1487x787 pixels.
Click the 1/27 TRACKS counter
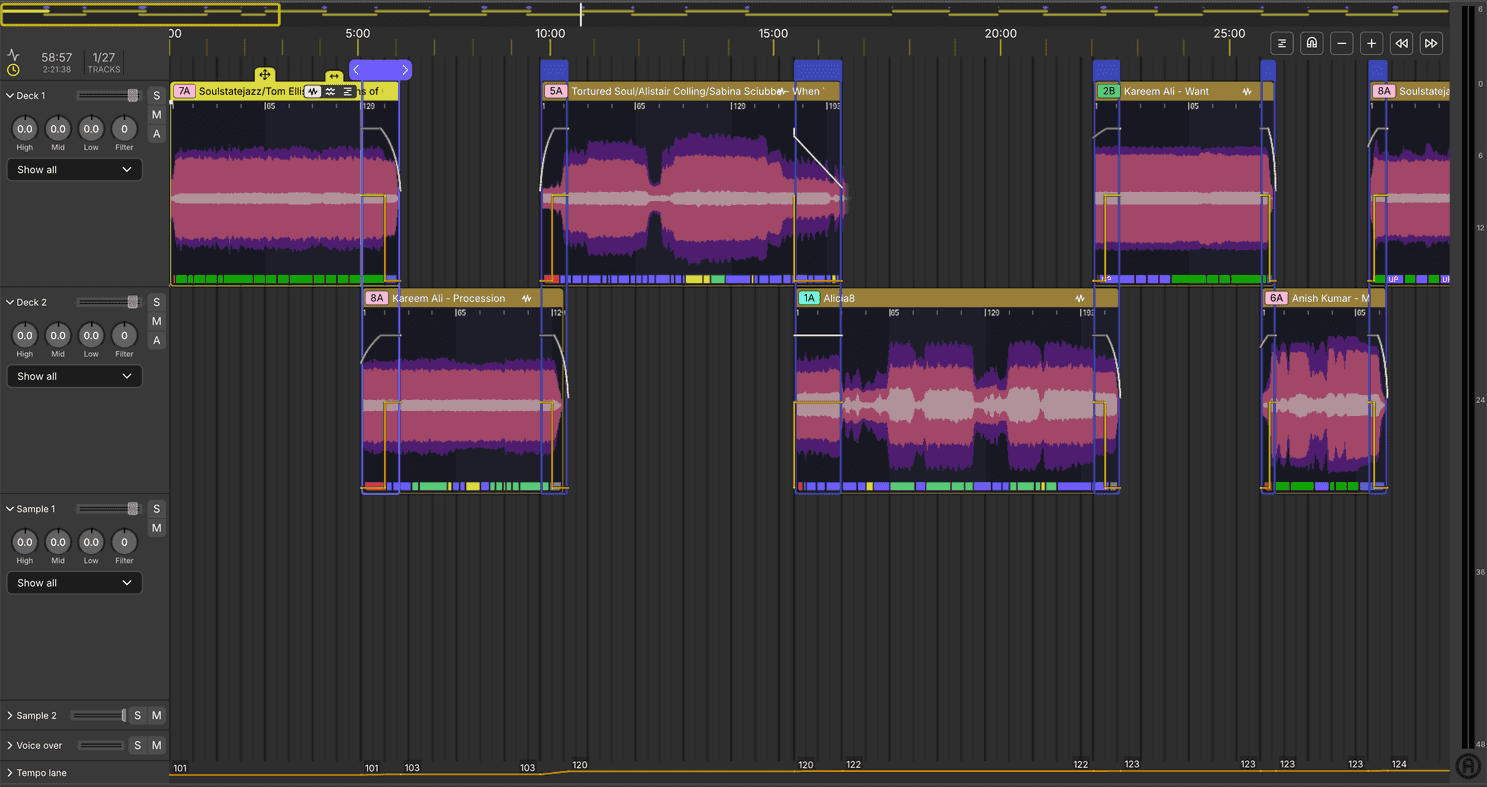103,63
